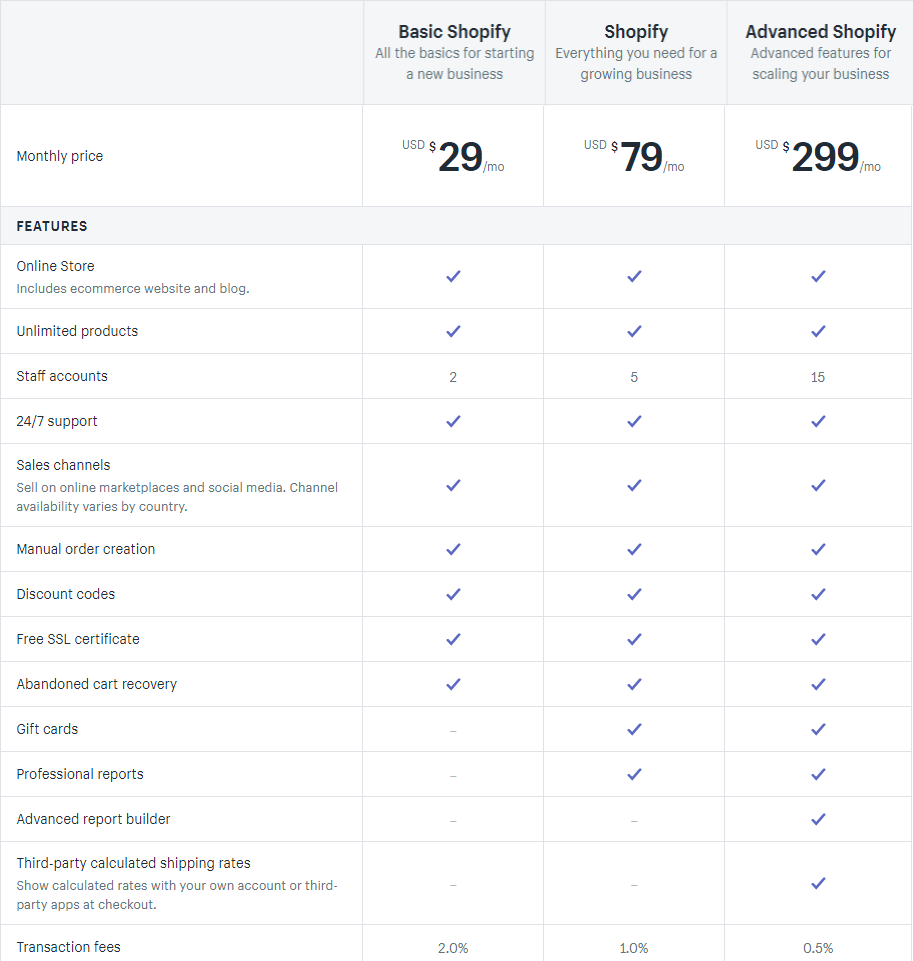Click the Sales channels feature label
The width and height of the screenshot is (913, 961).
63,465
